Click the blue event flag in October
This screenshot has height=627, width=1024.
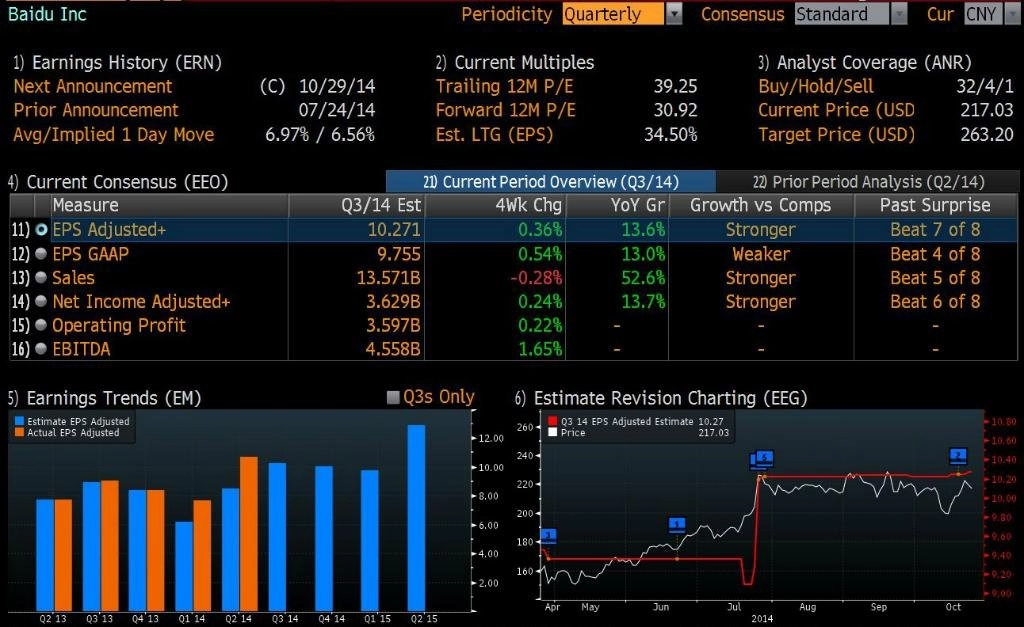(958, 455)
